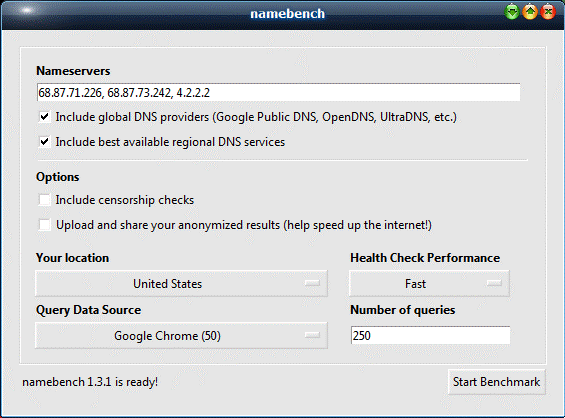
Task: Click the dropdown indicator on location selector
Action: pyautogui.click(x=312, y=283)
